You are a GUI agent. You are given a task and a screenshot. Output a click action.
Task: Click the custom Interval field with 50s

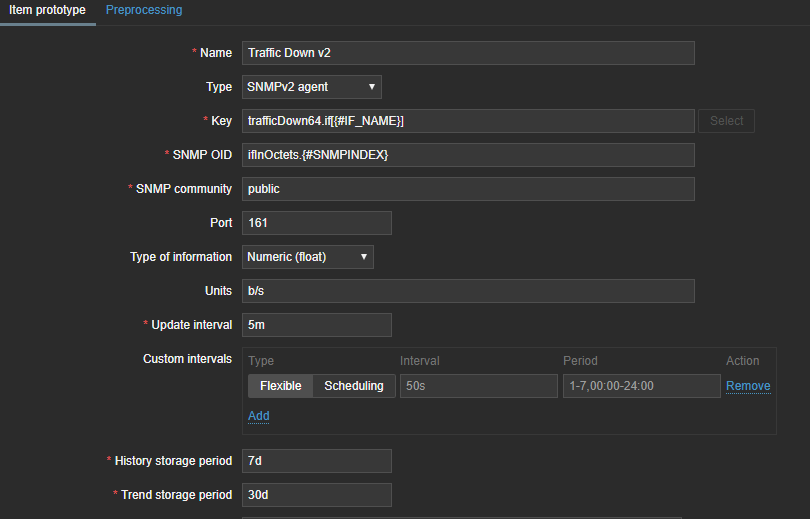coord(478,386)
